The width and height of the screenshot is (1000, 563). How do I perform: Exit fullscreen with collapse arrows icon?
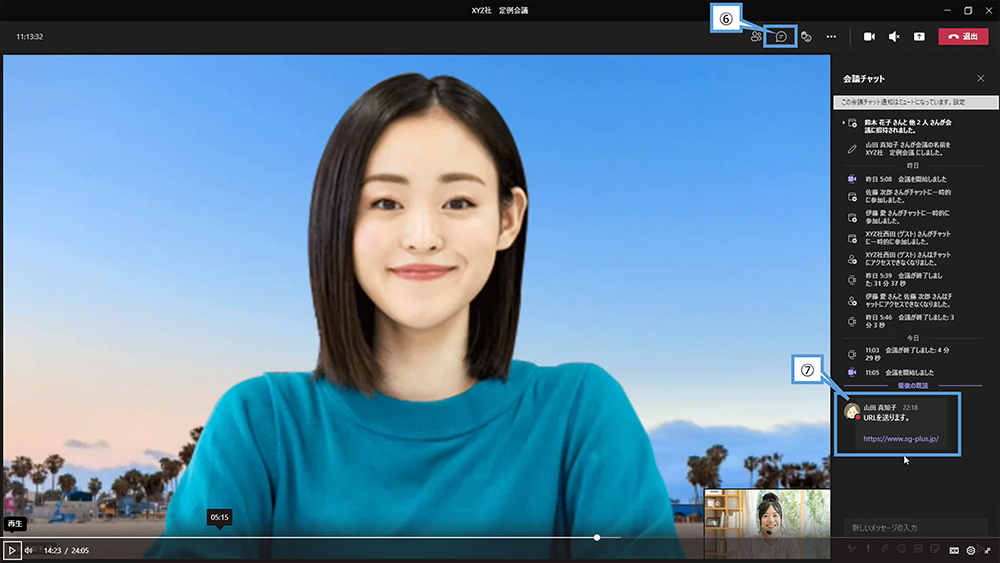(x=987, y=550)
